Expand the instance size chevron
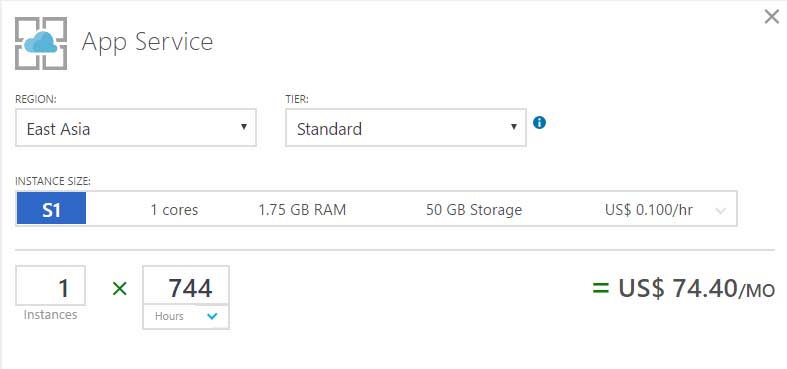 [x=720, y=211]
